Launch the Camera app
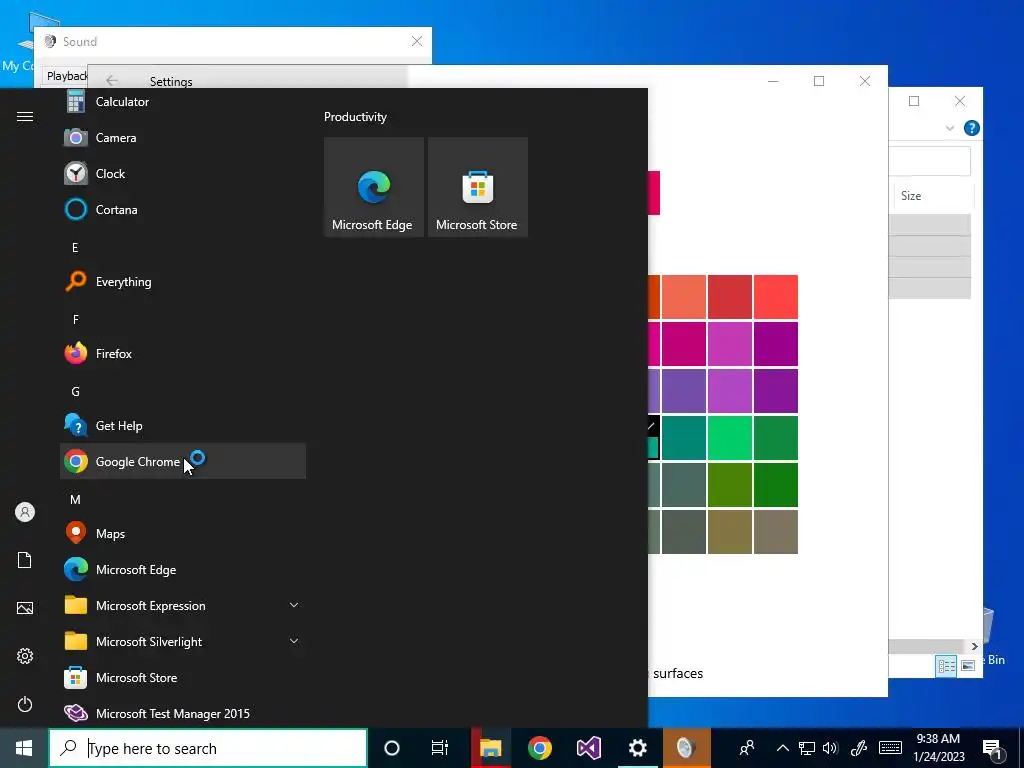1024x768 pixels. tap(183, 138)
